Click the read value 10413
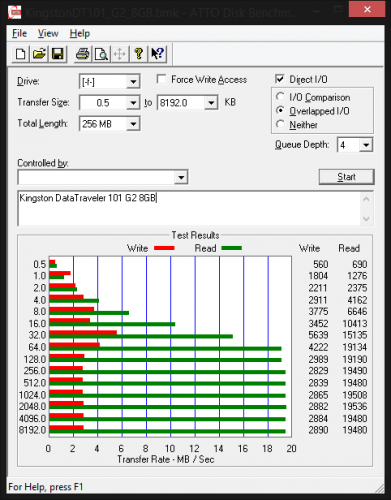The width and height of the screenshot is (391, 500). click(355, 323)
